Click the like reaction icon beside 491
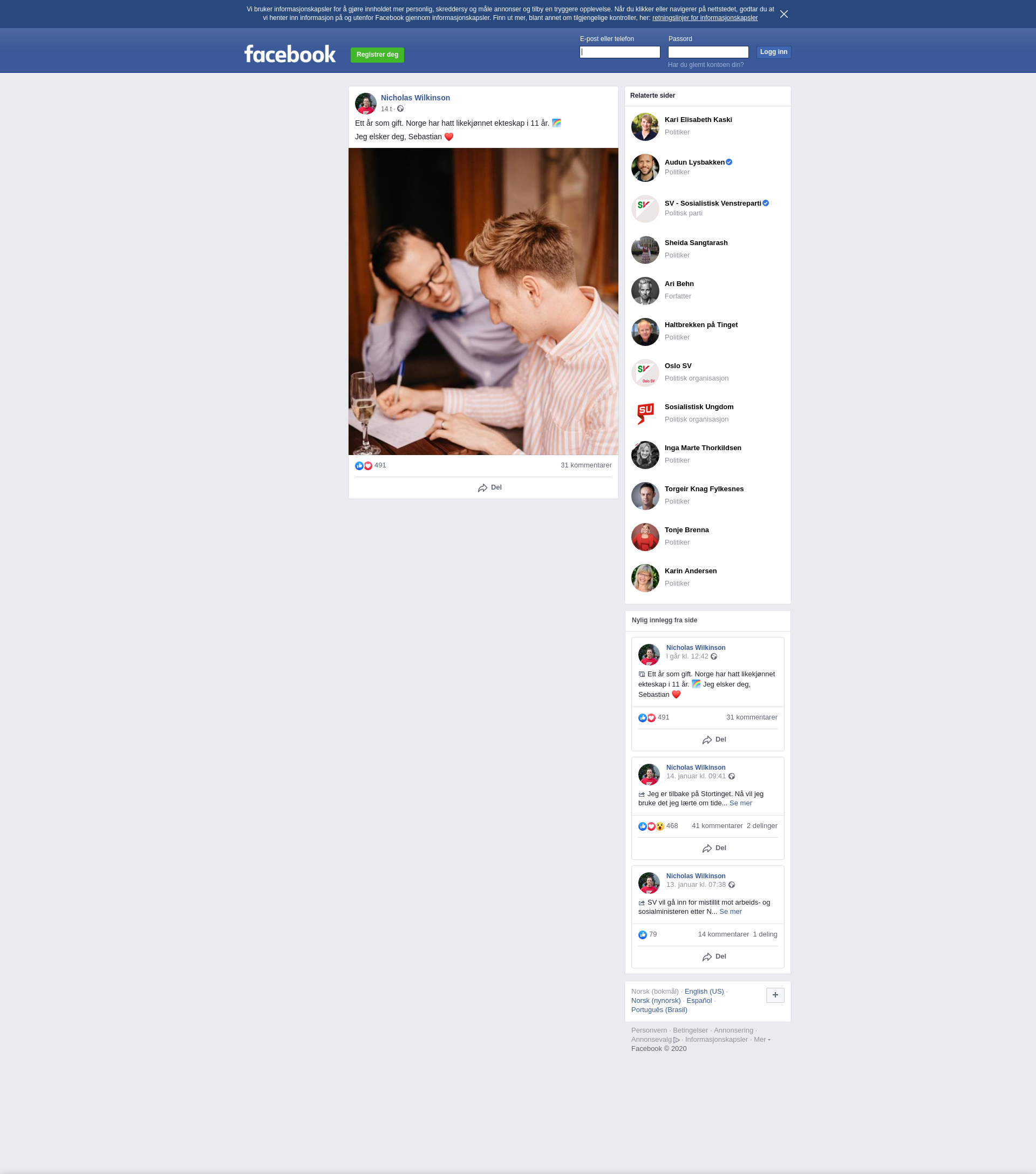Image resolution: width=1036 pixels, height=1174 pixels. [x=359, y=466]
